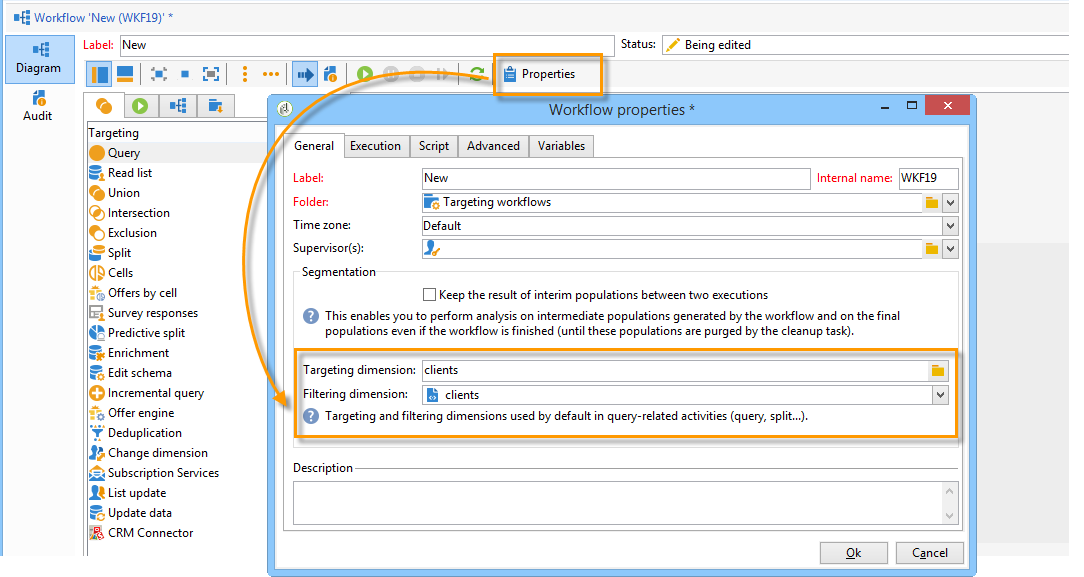1084x577 pixels.
Task: Select the green play palette tab
Action: pyautogui.click(x=140, y=106)
